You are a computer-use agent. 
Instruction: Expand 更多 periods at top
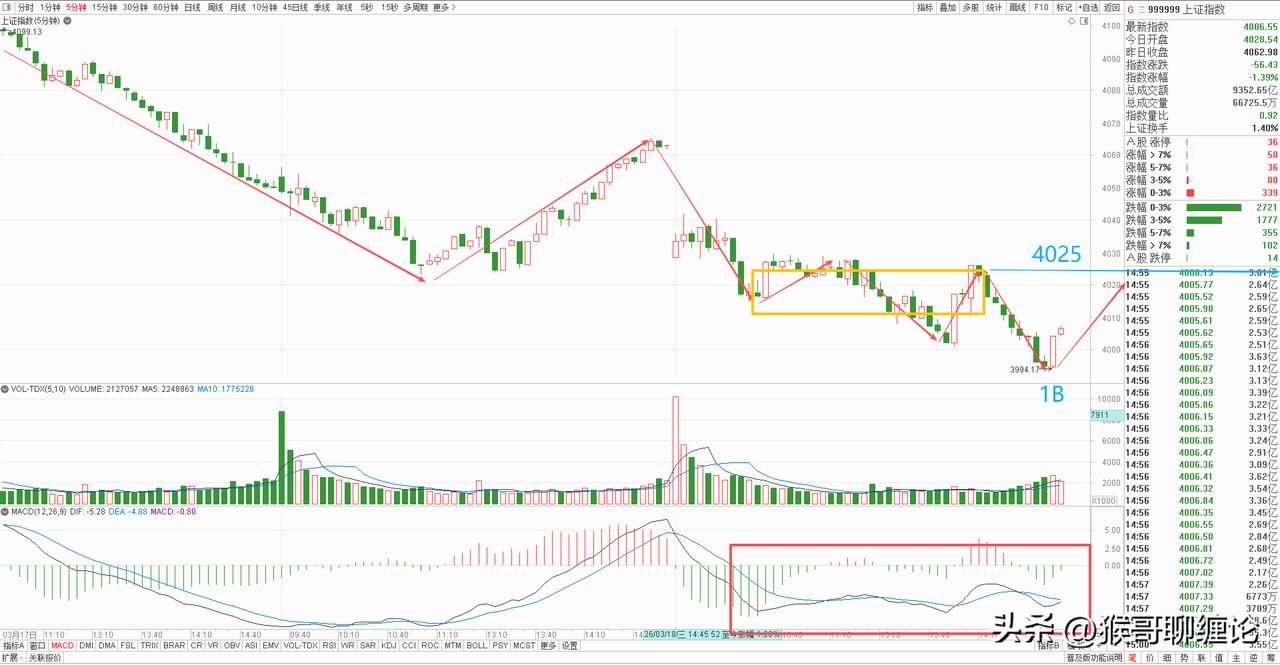445,7
